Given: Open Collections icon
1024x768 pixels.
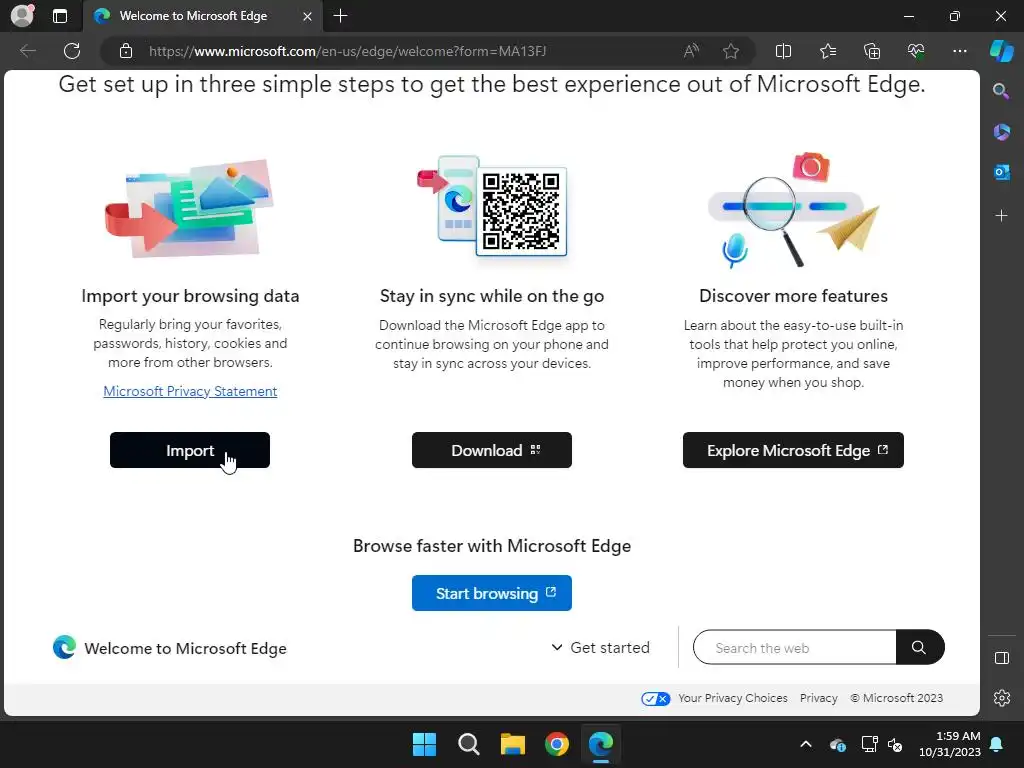Looking at the screenshot, I should (872, 51).
